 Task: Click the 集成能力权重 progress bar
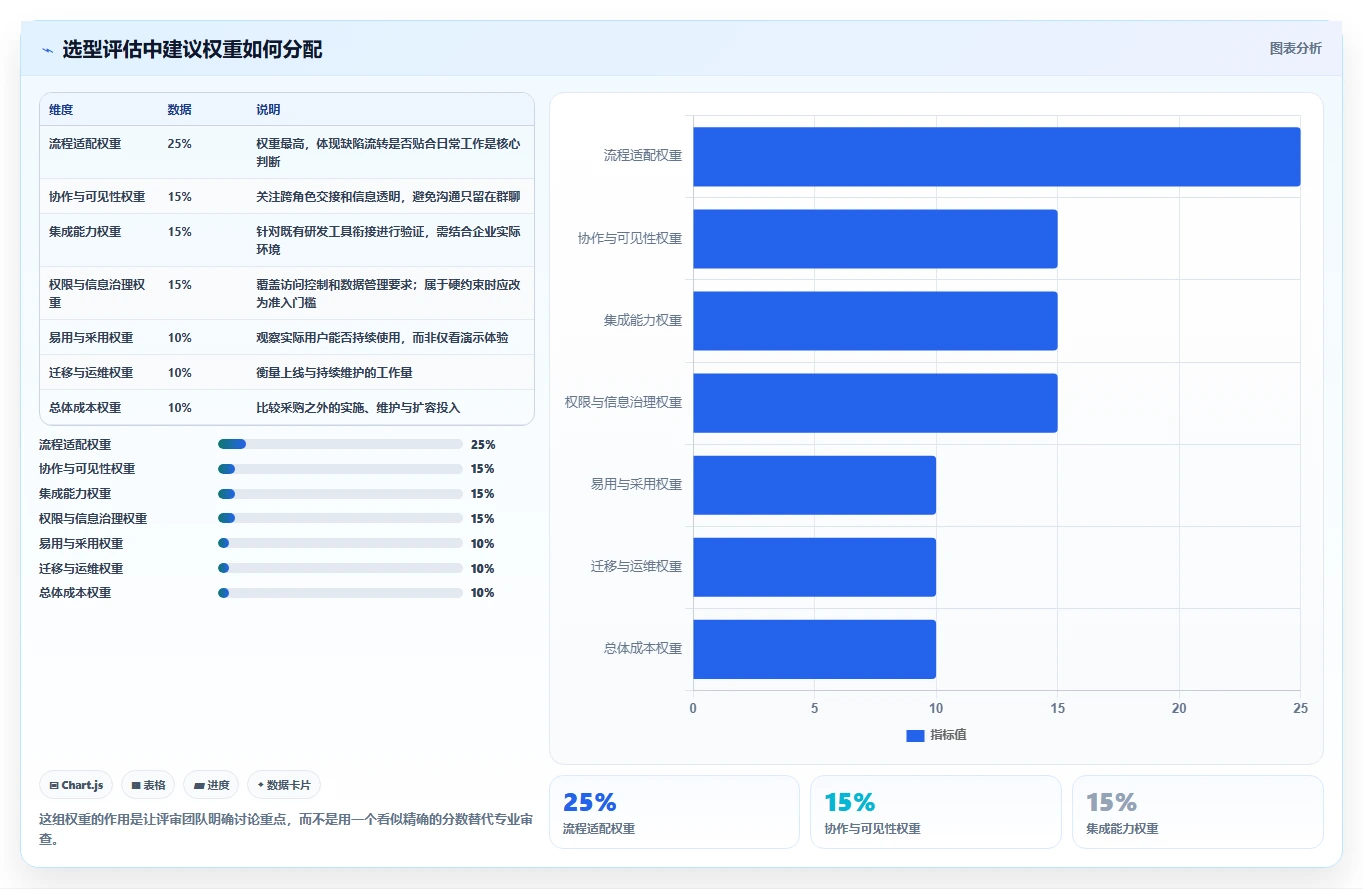[x=340, y=494]
